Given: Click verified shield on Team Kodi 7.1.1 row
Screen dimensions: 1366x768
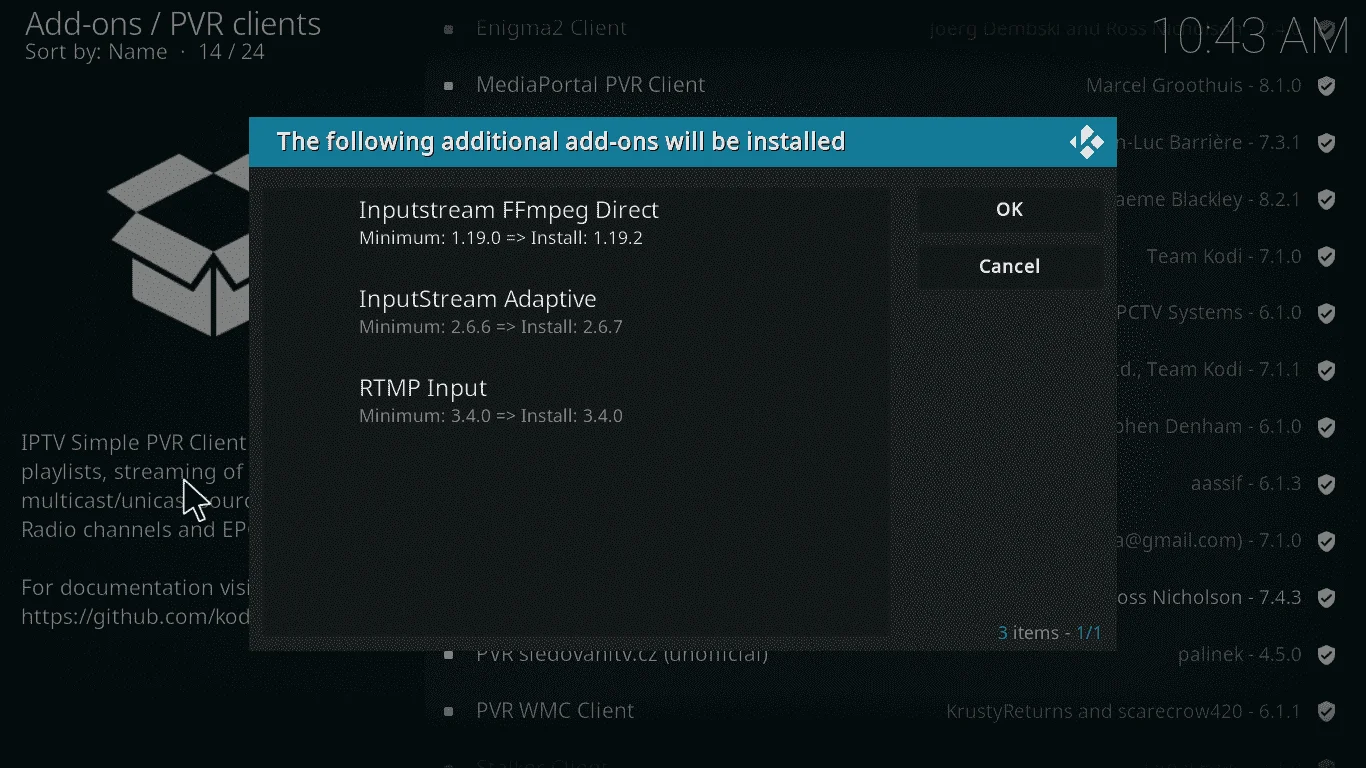Looking at the screenshot, I should [1326, 371].
